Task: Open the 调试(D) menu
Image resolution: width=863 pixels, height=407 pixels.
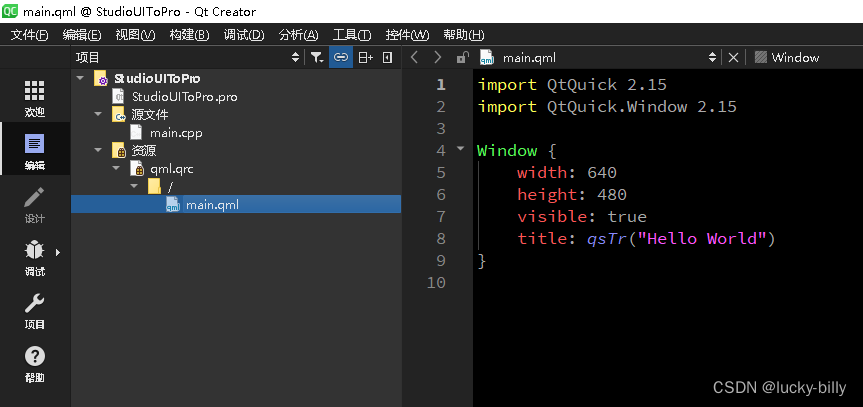Action: (244, 35)
